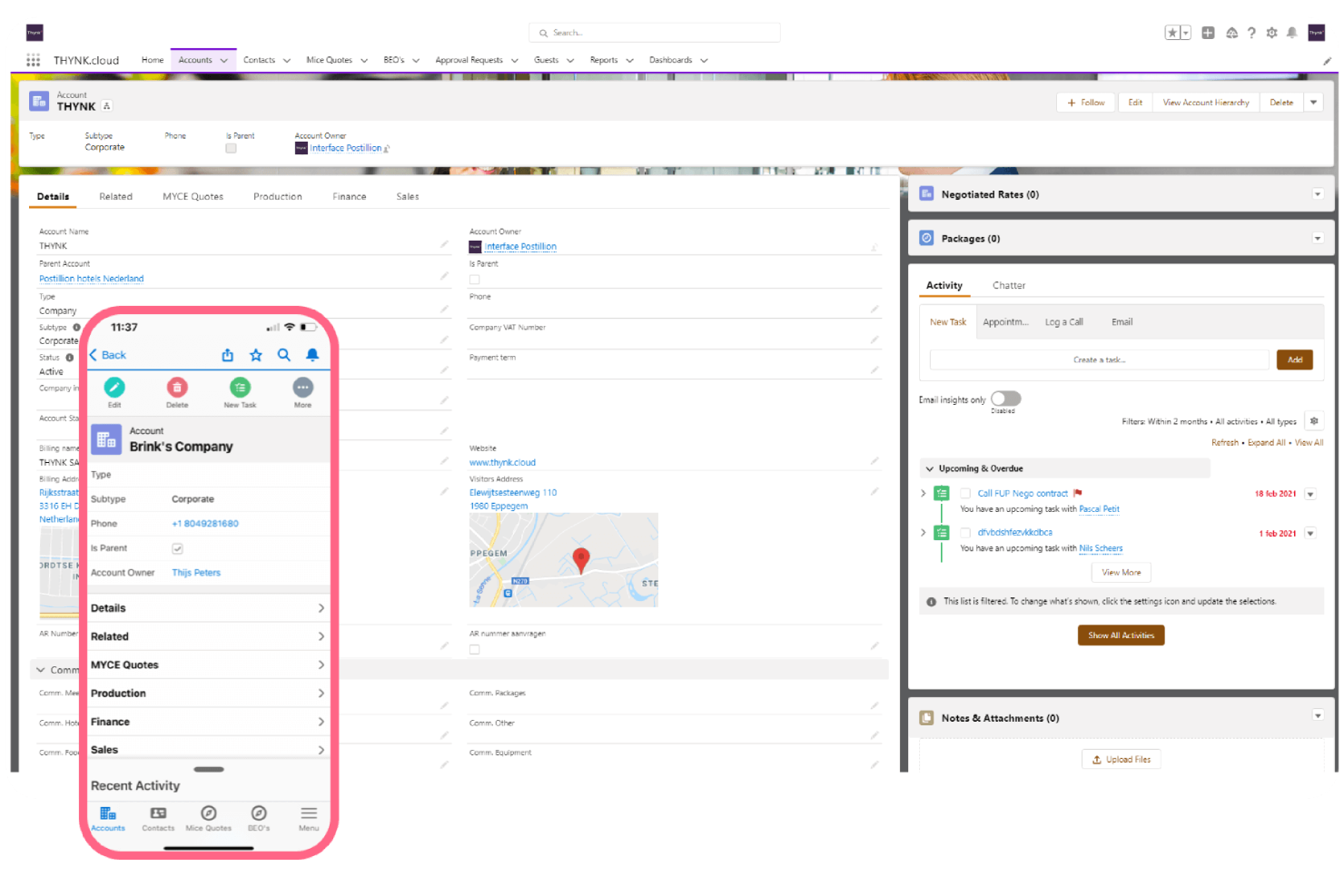1344x896 pixels.
Task: Click View Account Hierarchy button
Action: (x=1206, y=103)
